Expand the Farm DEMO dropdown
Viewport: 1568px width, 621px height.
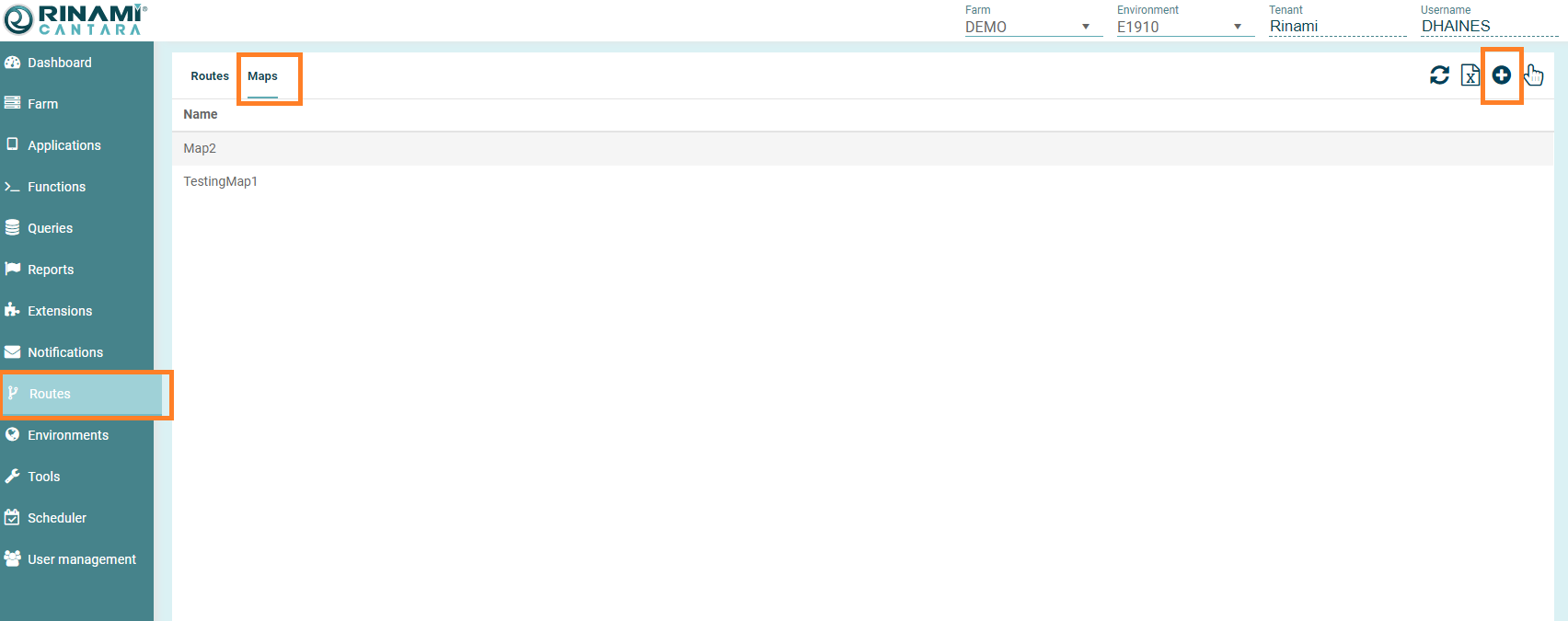[1032, 27]
